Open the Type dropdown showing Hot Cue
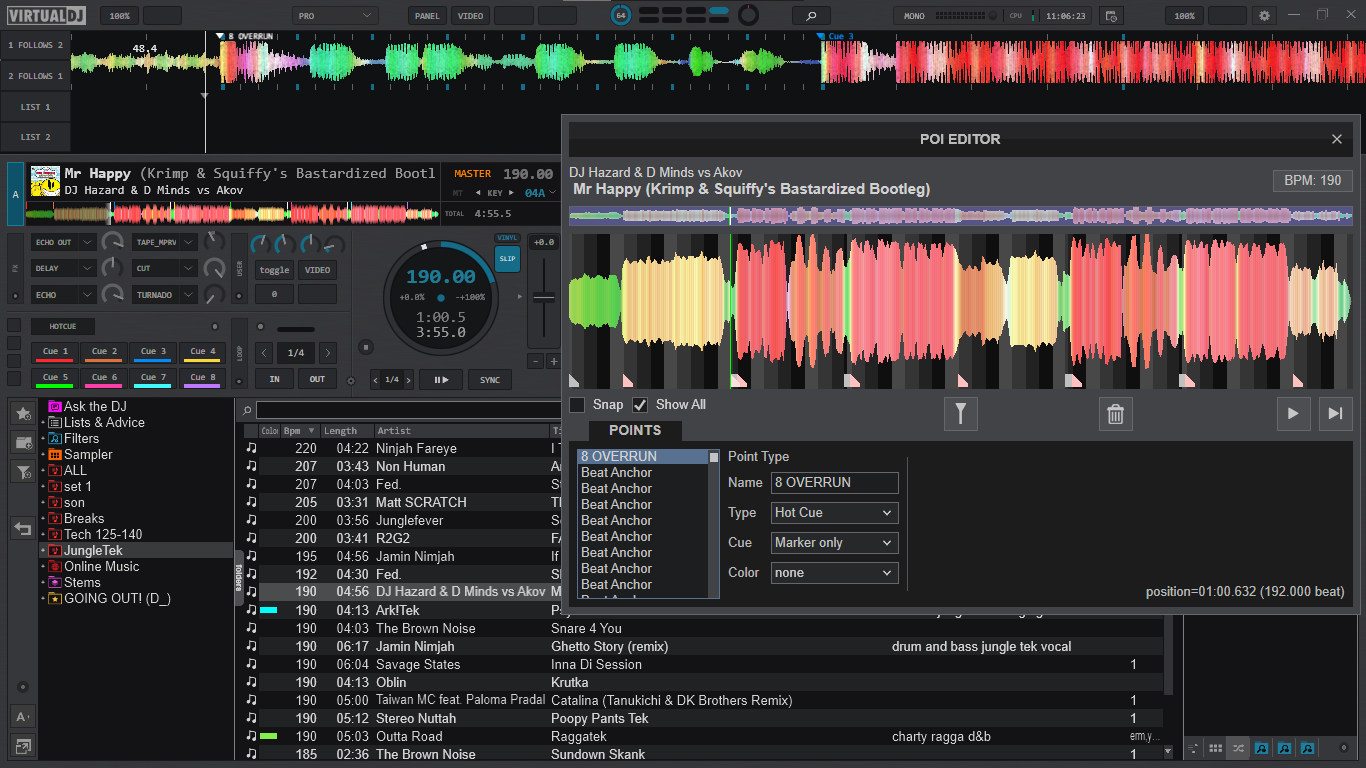The height and width of the screenshot is (768, 1366). tap(835, 513)
